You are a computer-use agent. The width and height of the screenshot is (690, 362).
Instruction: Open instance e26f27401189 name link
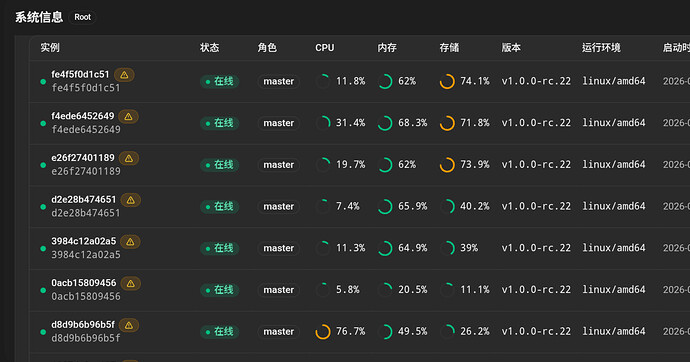[x=83, y=158]
